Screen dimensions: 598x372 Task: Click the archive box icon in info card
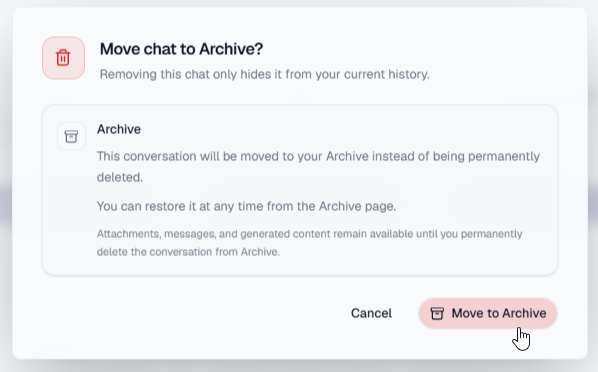pos(71,136)
